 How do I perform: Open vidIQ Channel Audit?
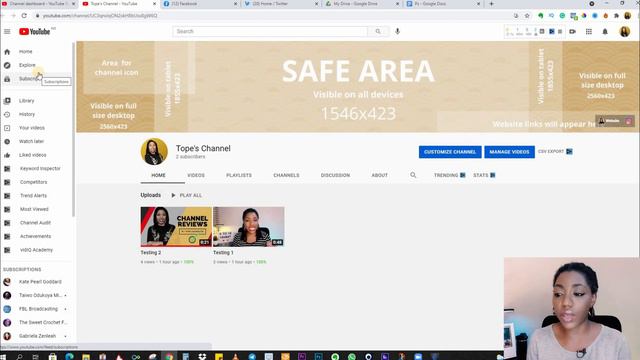[37, 223]
